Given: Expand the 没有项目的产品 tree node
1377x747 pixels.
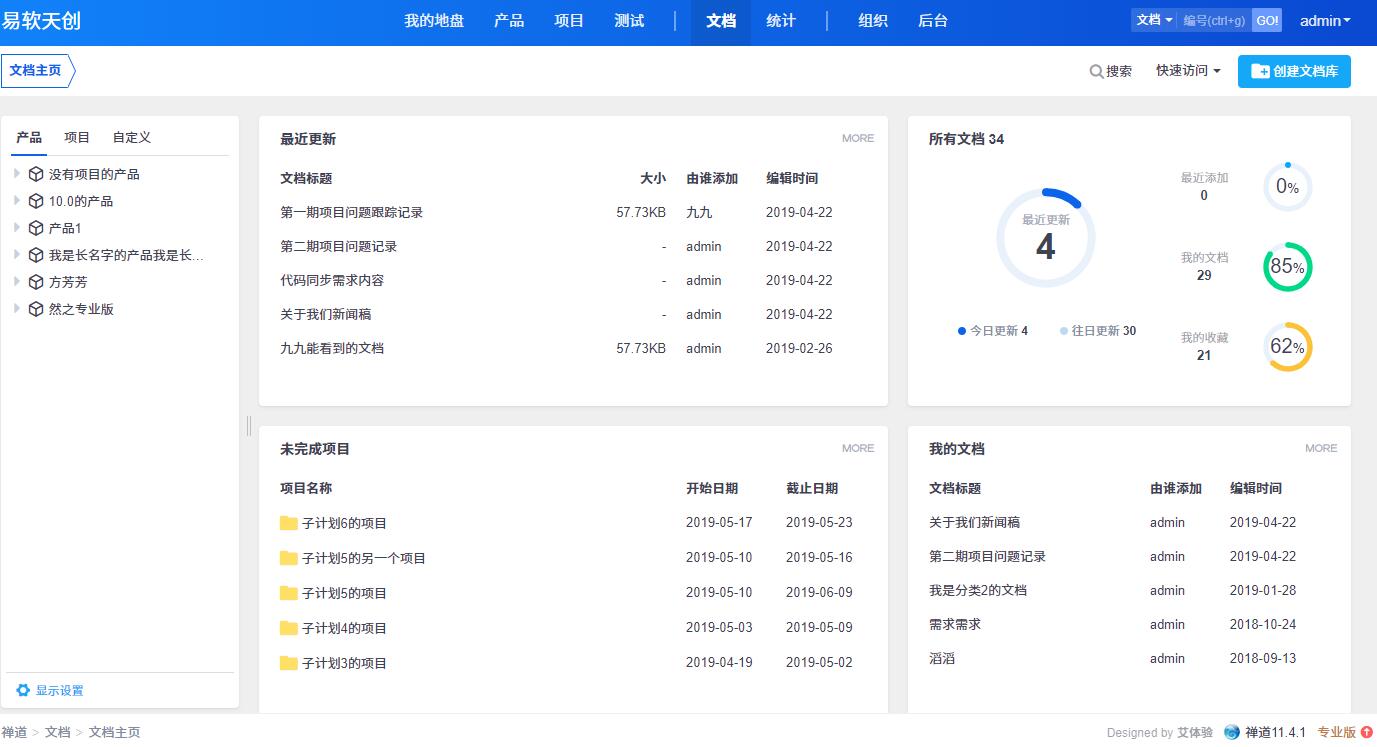Looking at the screenshot, I should pyautogui.click(x=17, y=174).
